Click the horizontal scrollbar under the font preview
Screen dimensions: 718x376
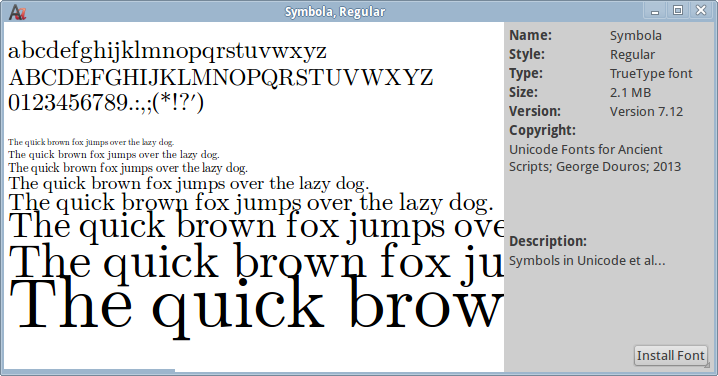(89, 371)
